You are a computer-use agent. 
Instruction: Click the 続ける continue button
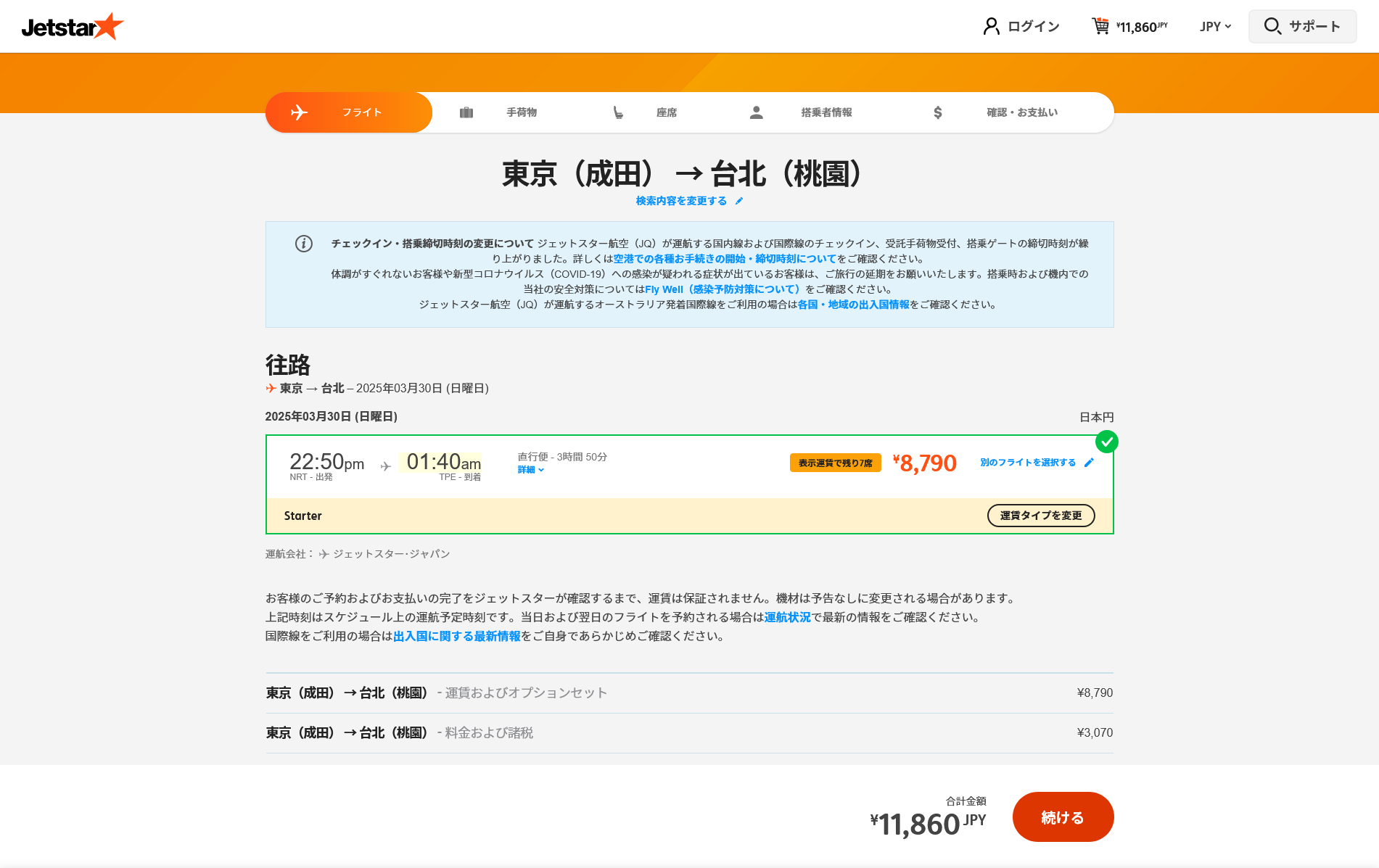[1063, 817]
